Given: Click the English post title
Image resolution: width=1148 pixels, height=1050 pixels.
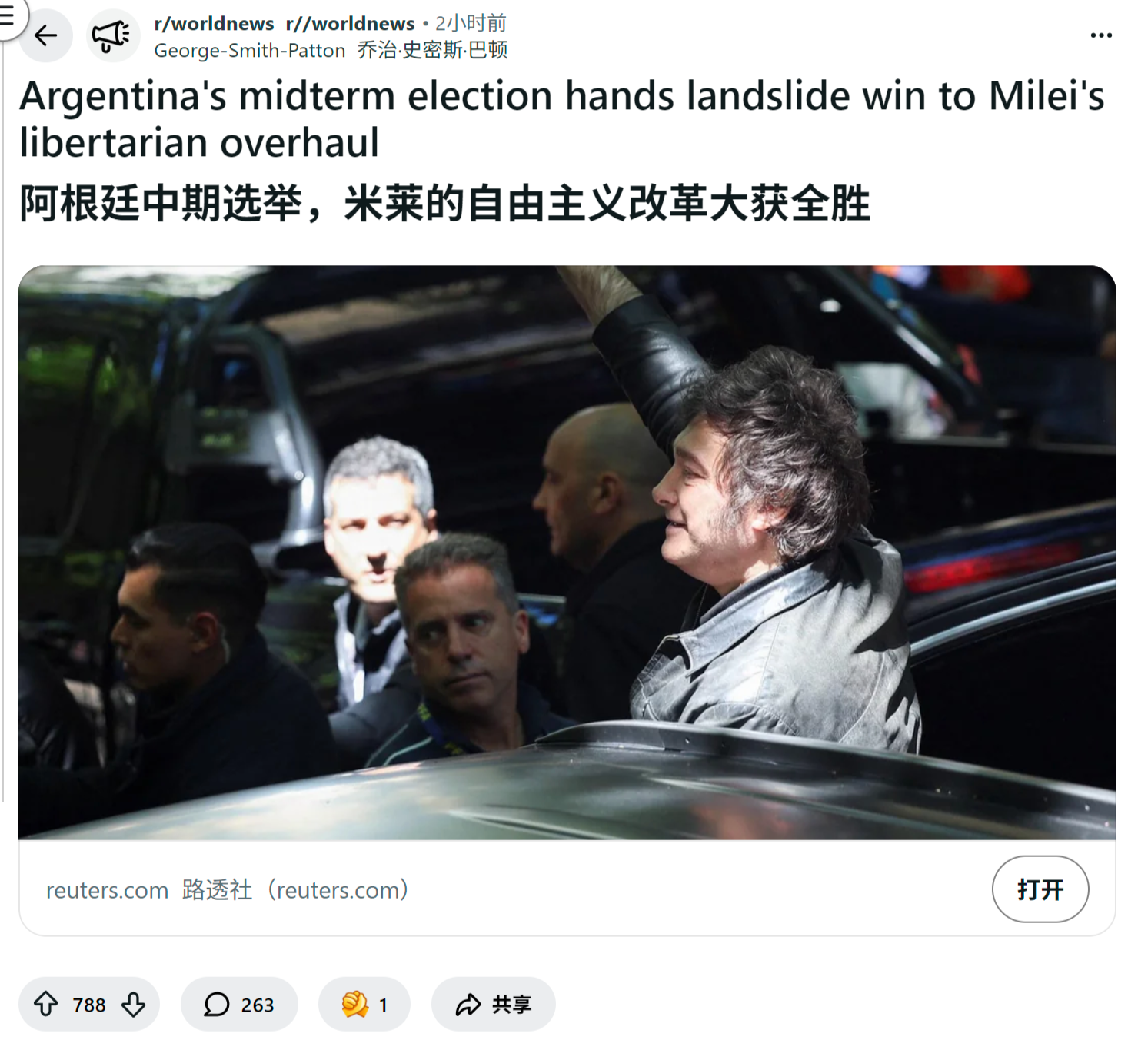Looking at the screenshot, I should (562, 119).
